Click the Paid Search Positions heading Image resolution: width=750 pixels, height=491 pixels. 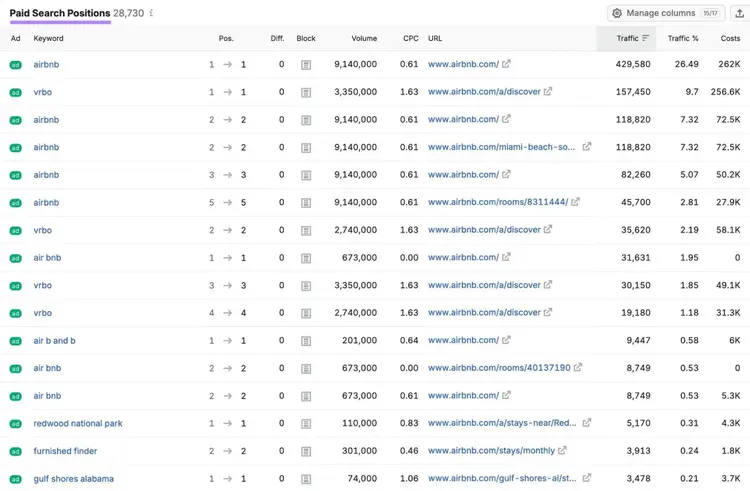tap(60, 13)
